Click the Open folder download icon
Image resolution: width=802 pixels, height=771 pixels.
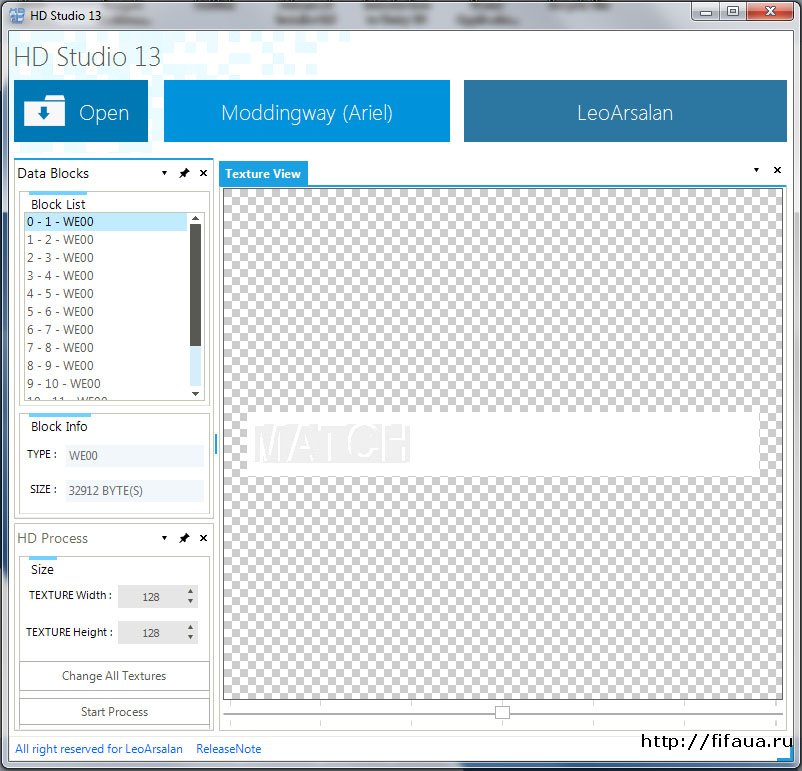click(44, 111)
